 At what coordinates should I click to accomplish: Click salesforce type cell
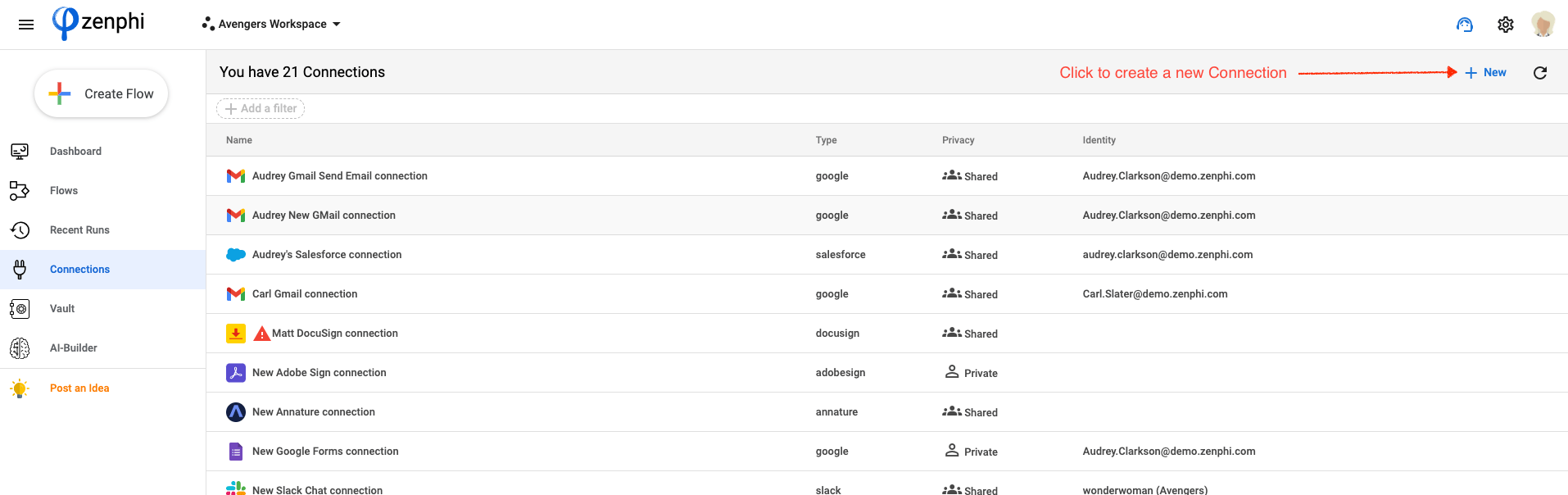click(x=841, y=254)
